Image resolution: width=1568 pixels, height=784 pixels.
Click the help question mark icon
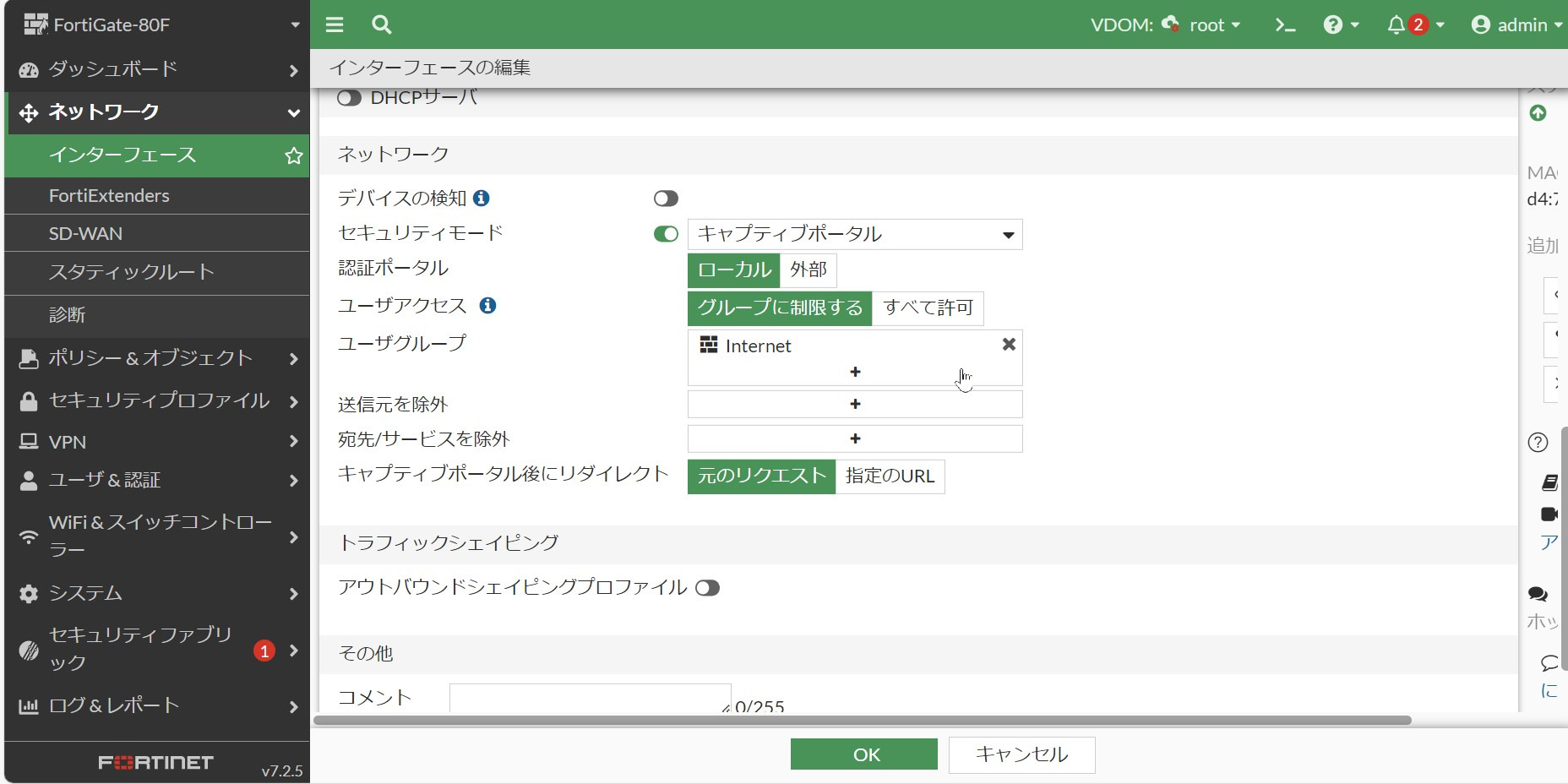click(x=1333, y=25)
